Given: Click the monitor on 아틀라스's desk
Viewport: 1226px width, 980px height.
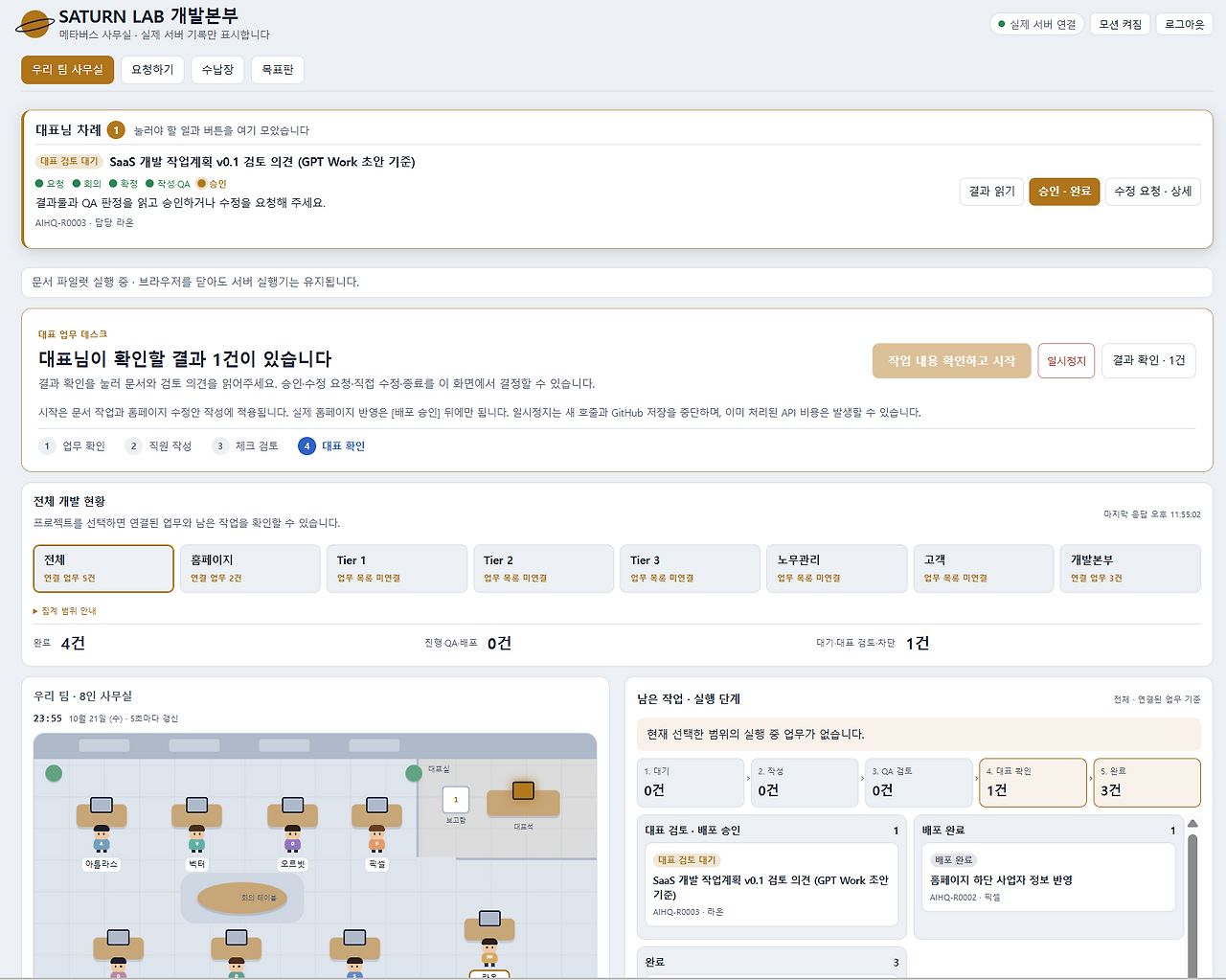Looking at the screenshot, I should coord(102,805).
